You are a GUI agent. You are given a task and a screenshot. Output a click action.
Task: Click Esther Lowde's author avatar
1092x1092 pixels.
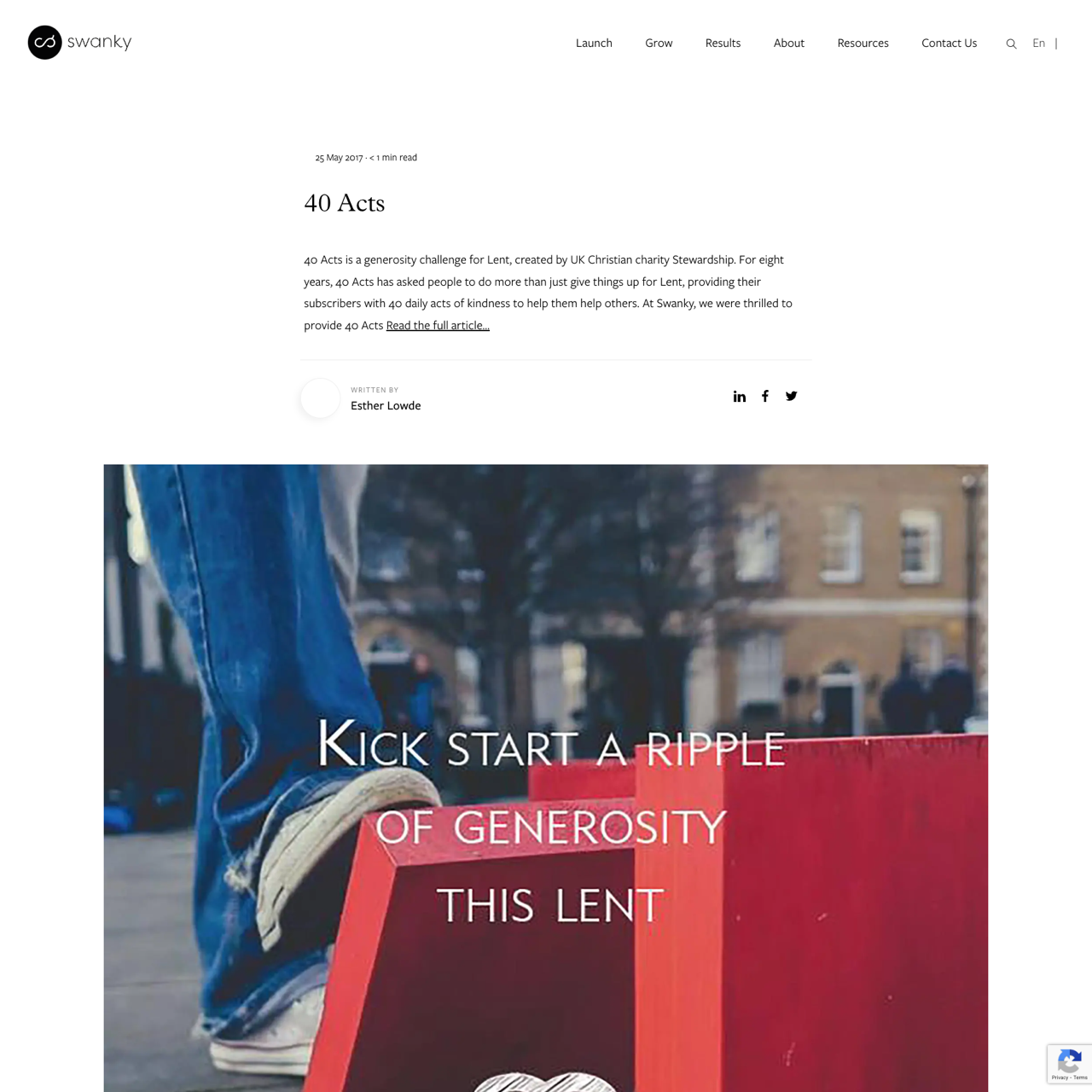click(x=320, y=398)
